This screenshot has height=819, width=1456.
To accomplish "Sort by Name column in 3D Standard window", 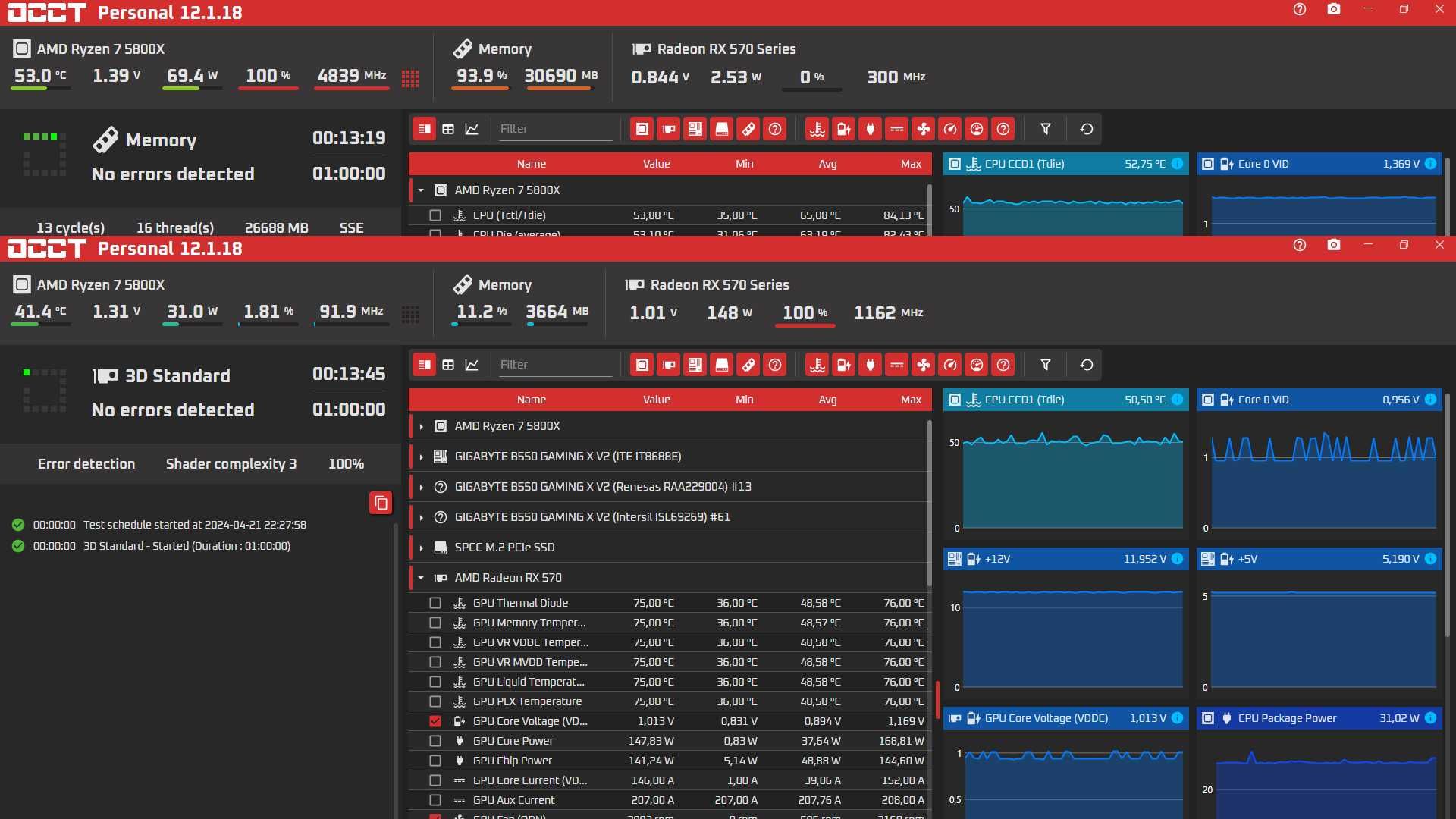I will click(532, 400).
